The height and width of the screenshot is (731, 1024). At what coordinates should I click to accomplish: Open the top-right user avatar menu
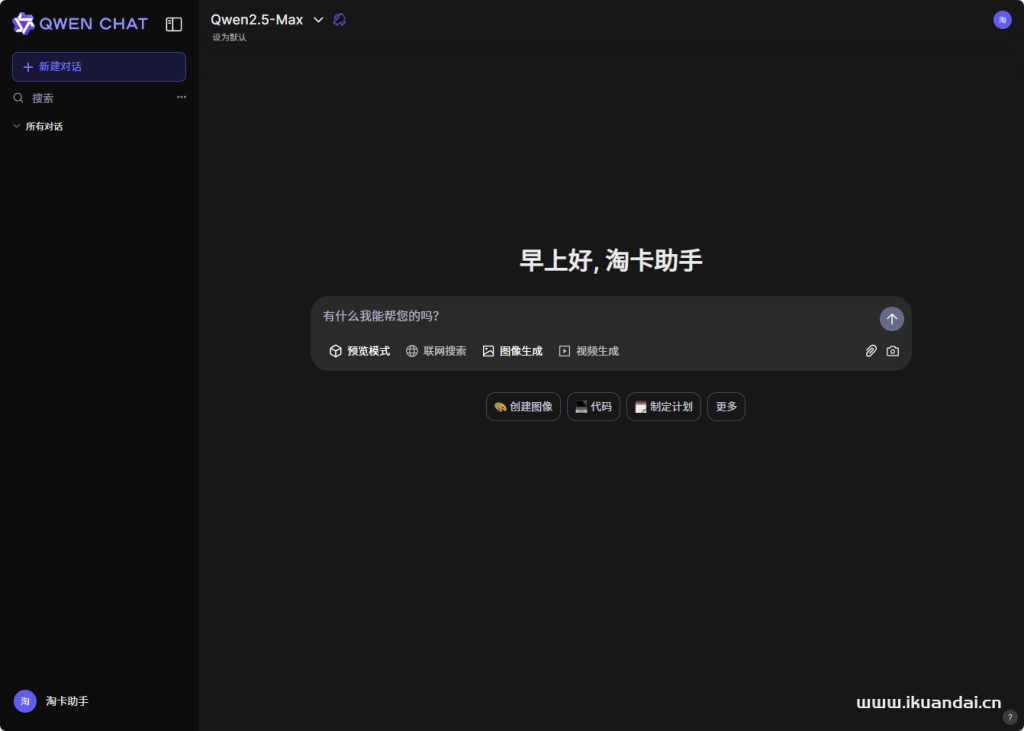pyautogui.click(x=1002, y=20)
